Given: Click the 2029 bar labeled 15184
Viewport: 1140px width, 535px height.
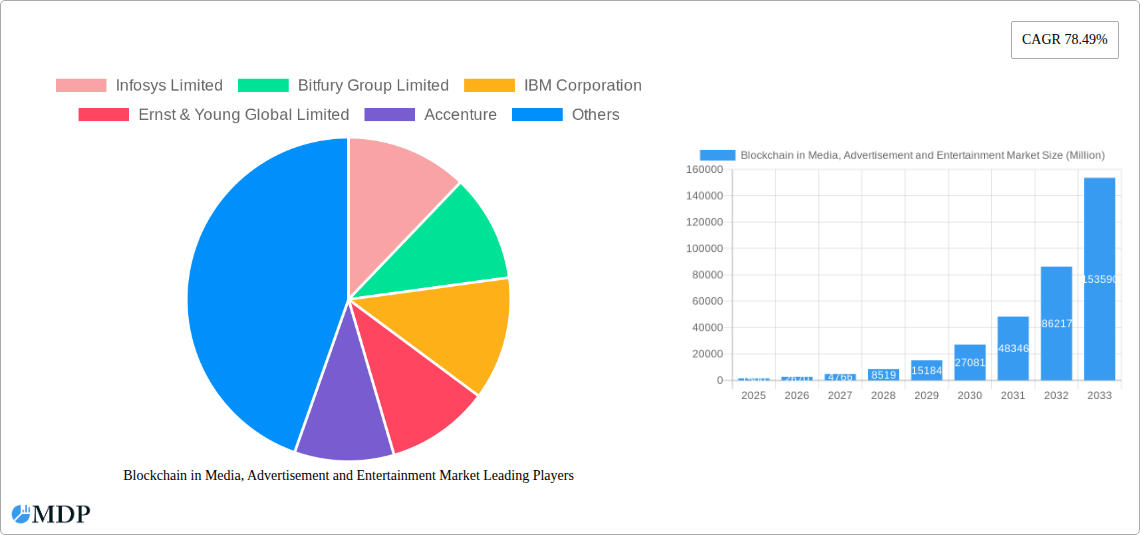Looking at the screenshot, I should tap(926, 370).
